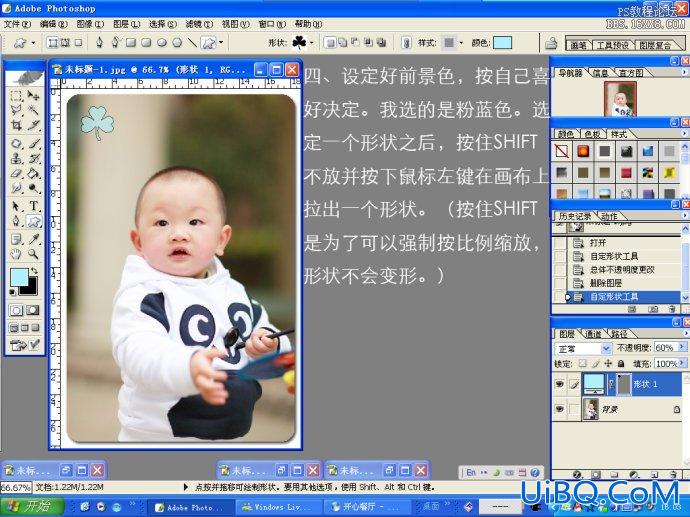Open the custom shape picker dropdown
690x517 pixels.
tap(312, 43)
